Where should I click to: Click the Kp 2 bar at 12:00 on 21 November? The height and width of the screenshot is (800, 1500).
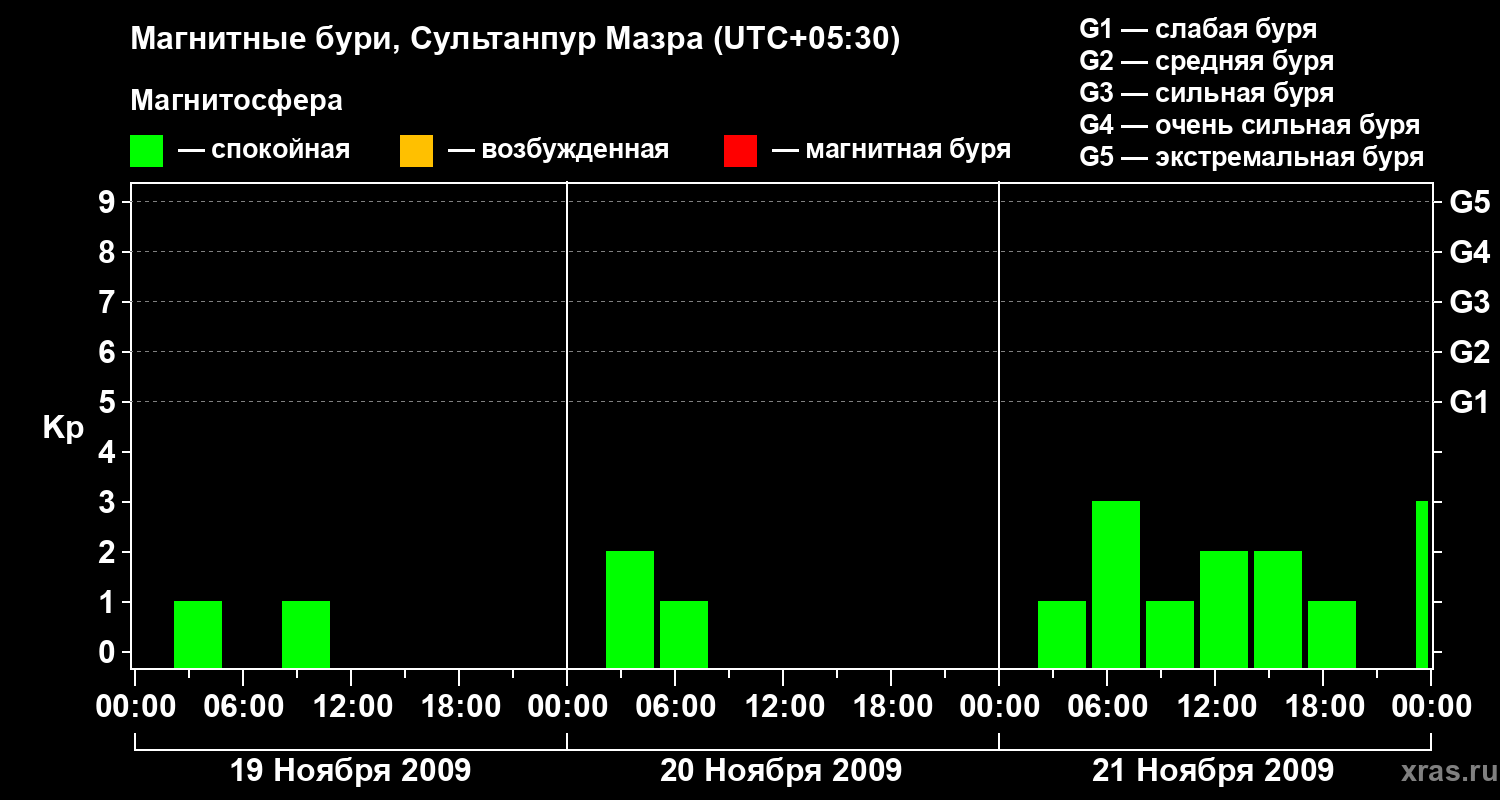1224,609
